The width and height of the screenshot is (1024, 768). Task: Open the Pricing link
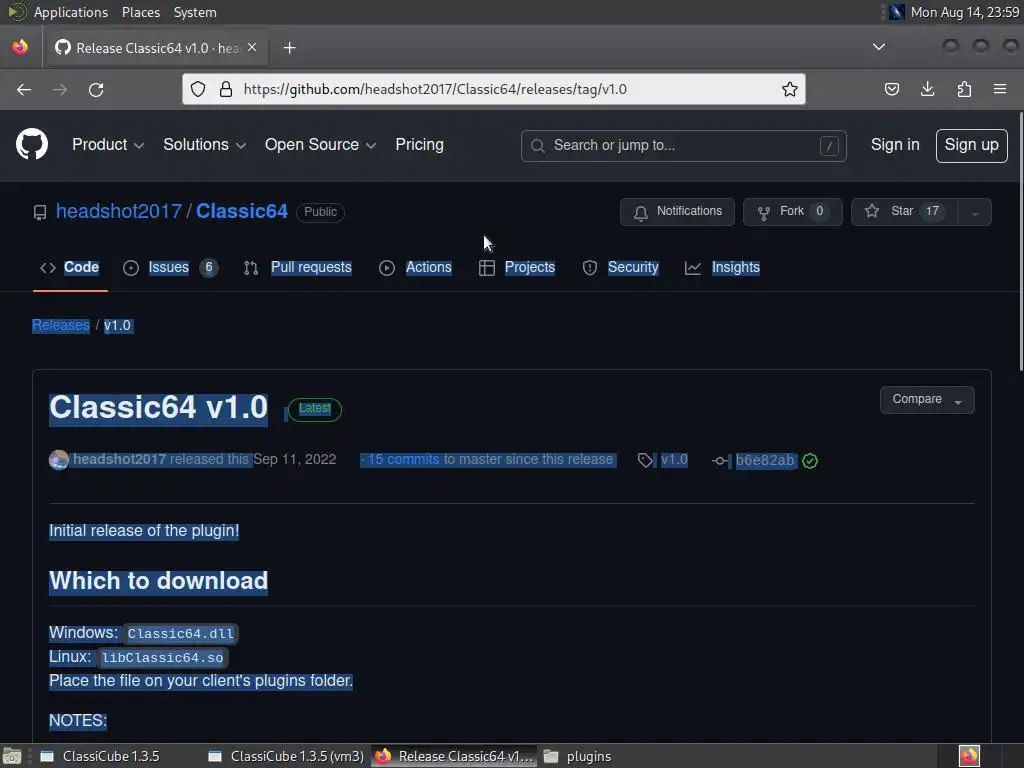tap(419, 144)
